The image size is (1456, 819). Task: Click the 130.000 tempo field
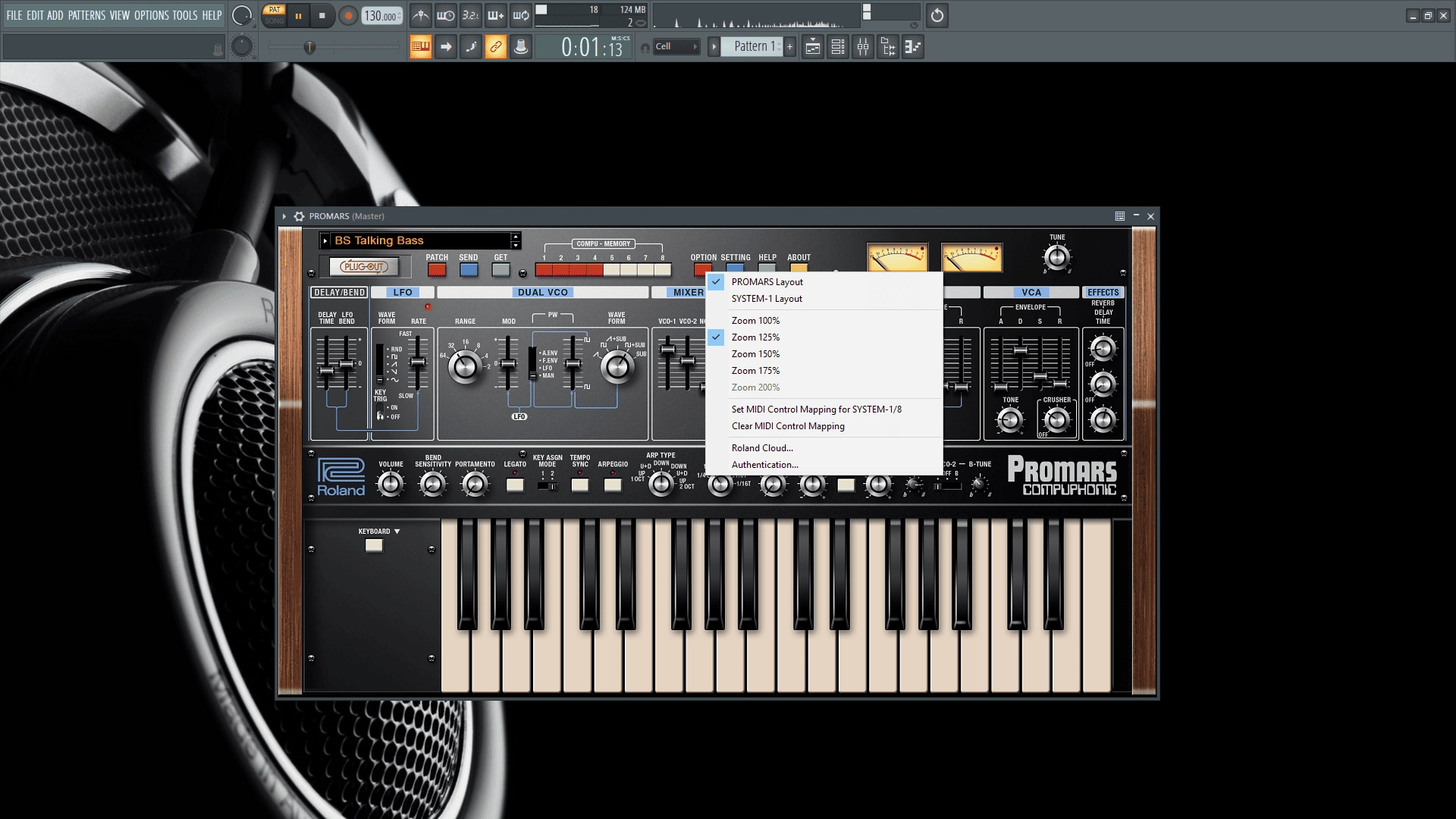click(x=381, y=16)
